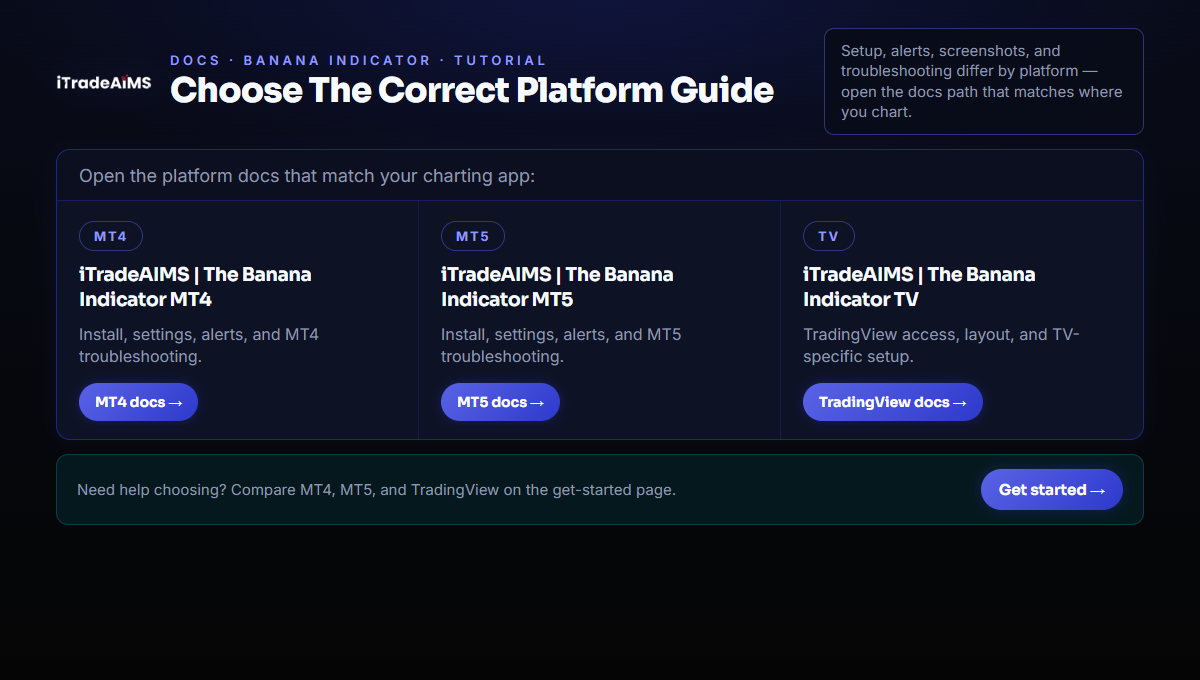Select the MT5 badge pill
The image size is (1200, 680).
(x=473, y=236)
